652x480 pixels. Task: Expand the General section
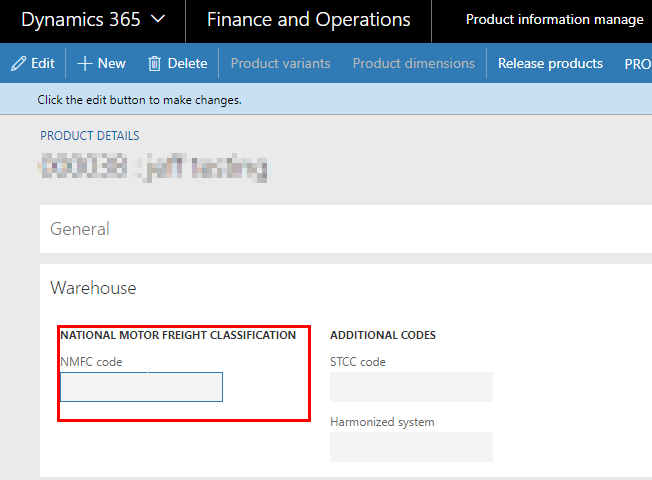(80, 229)
